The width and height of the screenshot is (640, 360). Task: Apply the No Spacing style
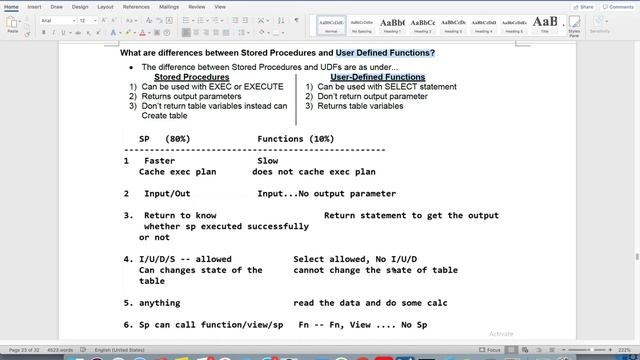point(362,25)
